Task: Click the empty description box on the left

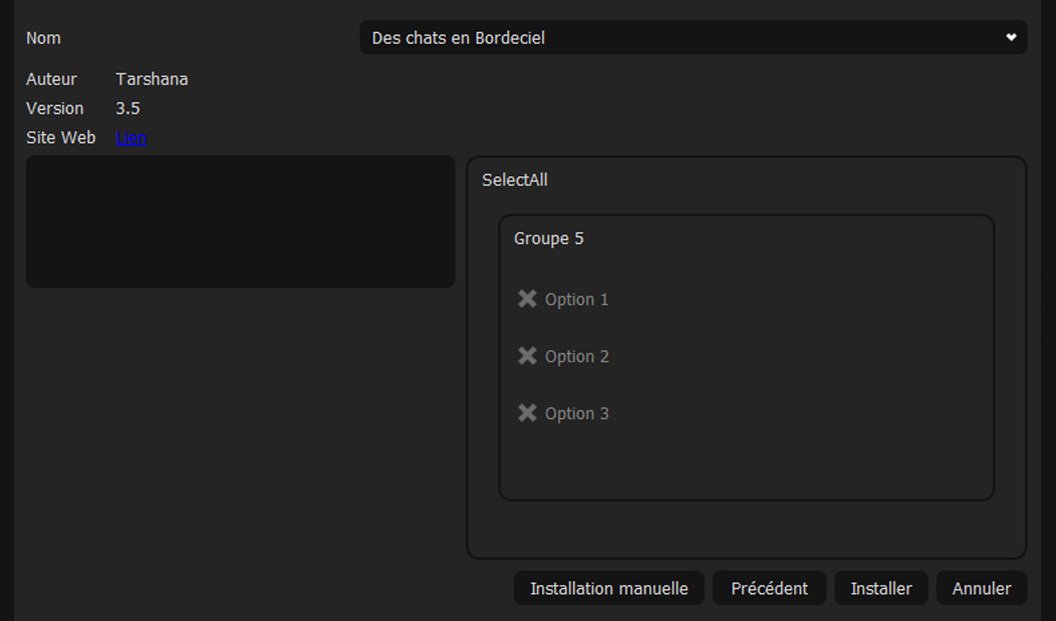Action: coord(240,221)
